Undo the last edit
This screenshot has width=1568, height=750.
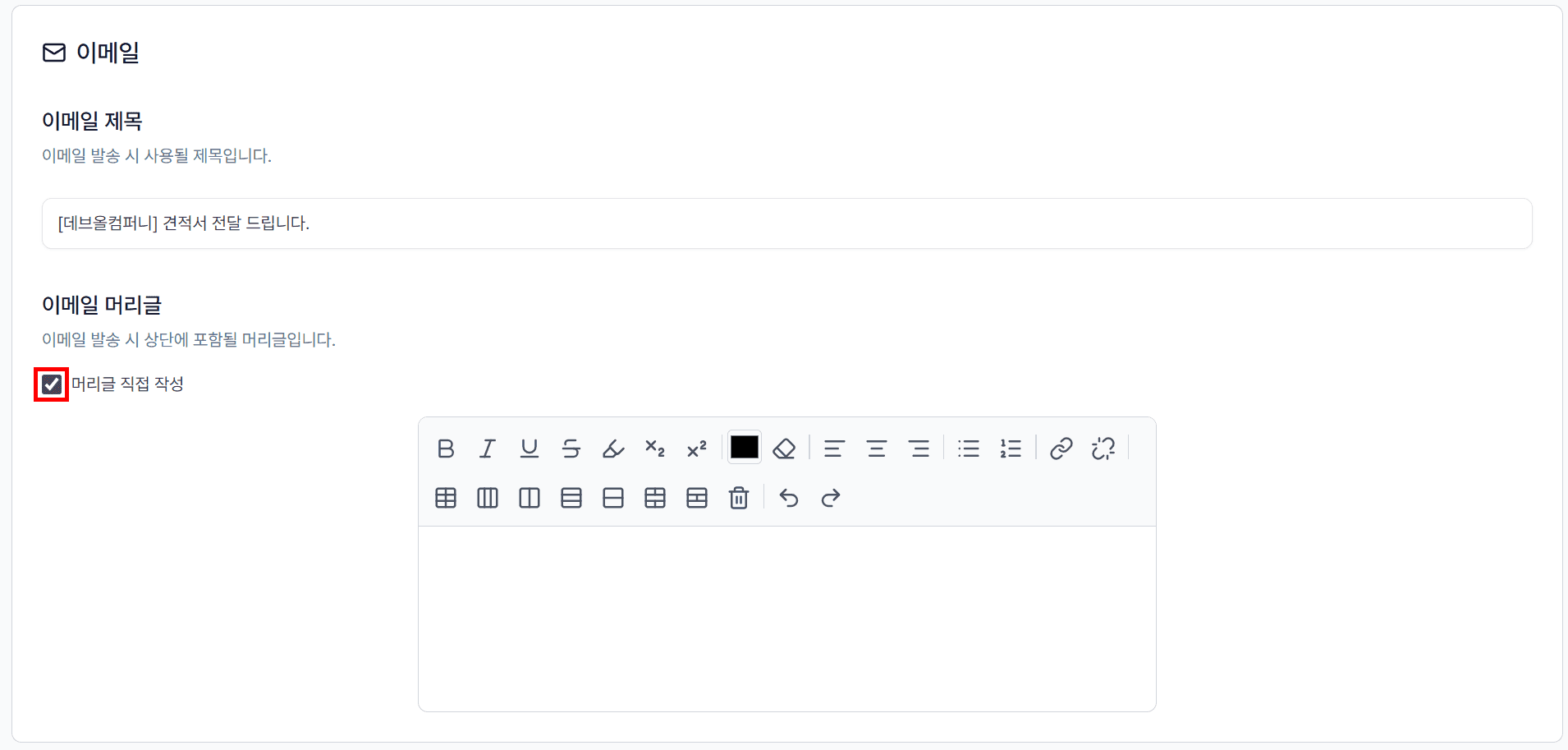pos(789,498)
